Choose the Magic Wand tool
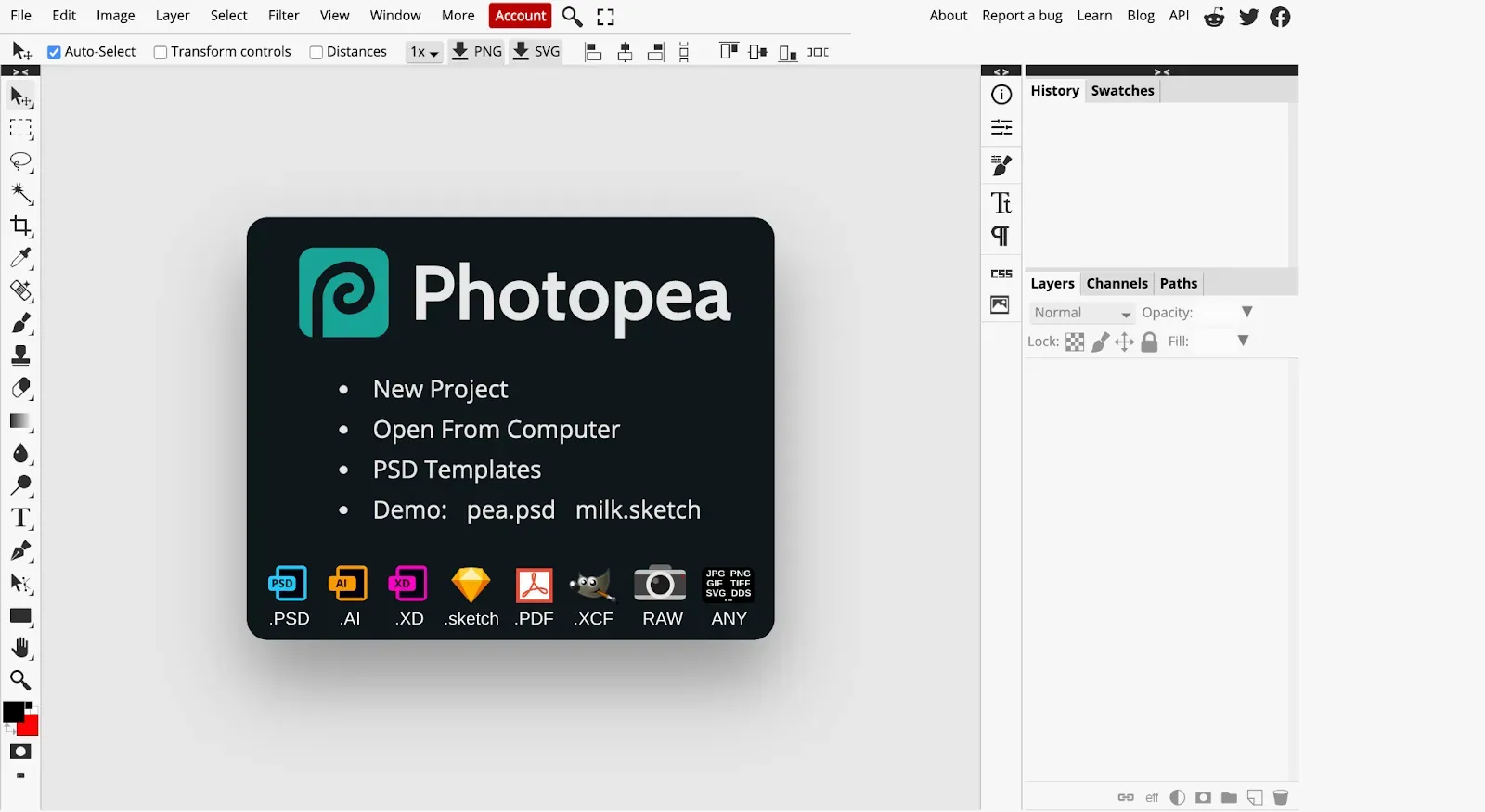This screenshot has width=1485, height=812. (20, 194)
